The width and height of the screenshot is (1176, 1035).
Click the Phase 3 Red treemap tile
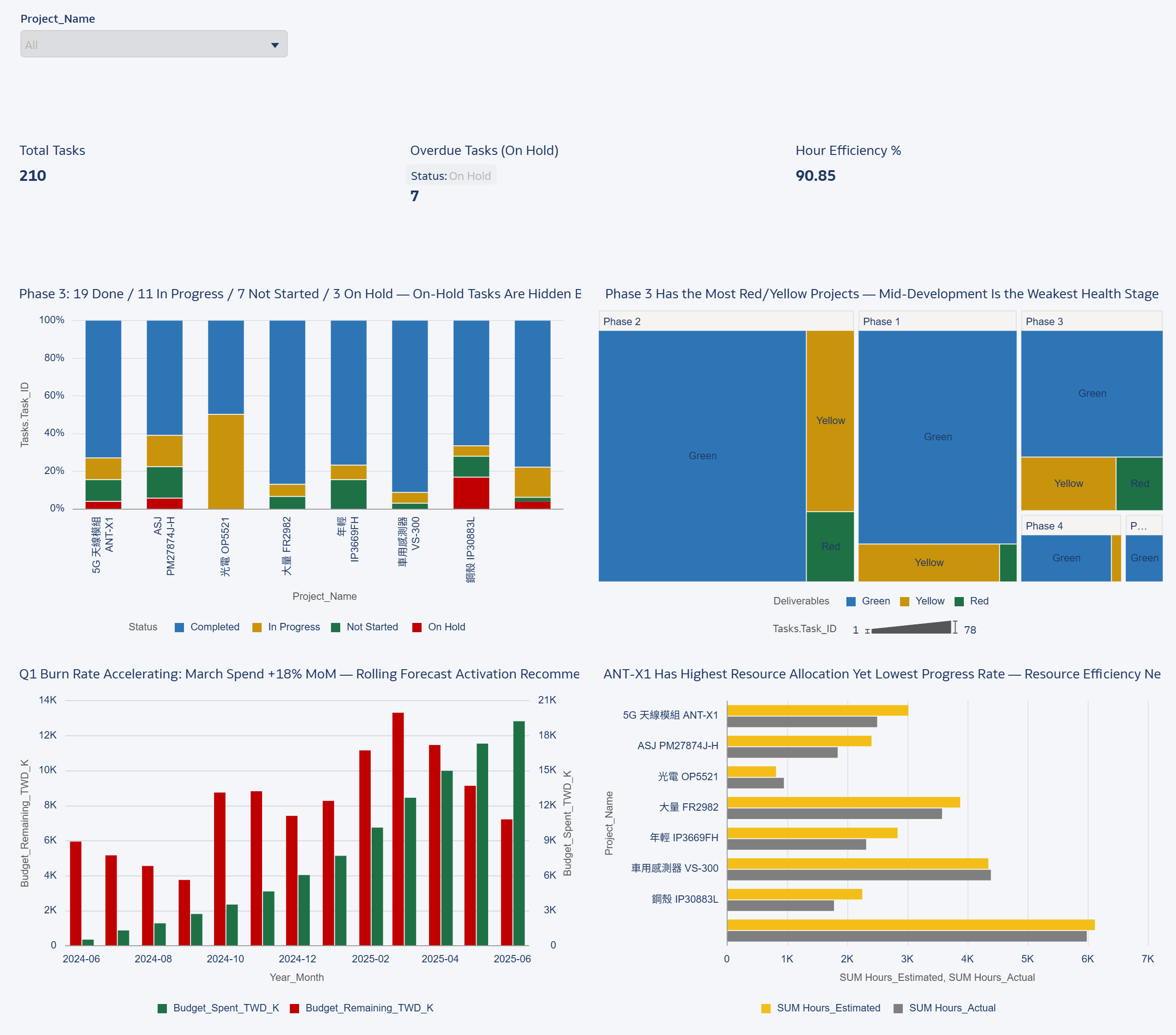tap(1139, 484)
